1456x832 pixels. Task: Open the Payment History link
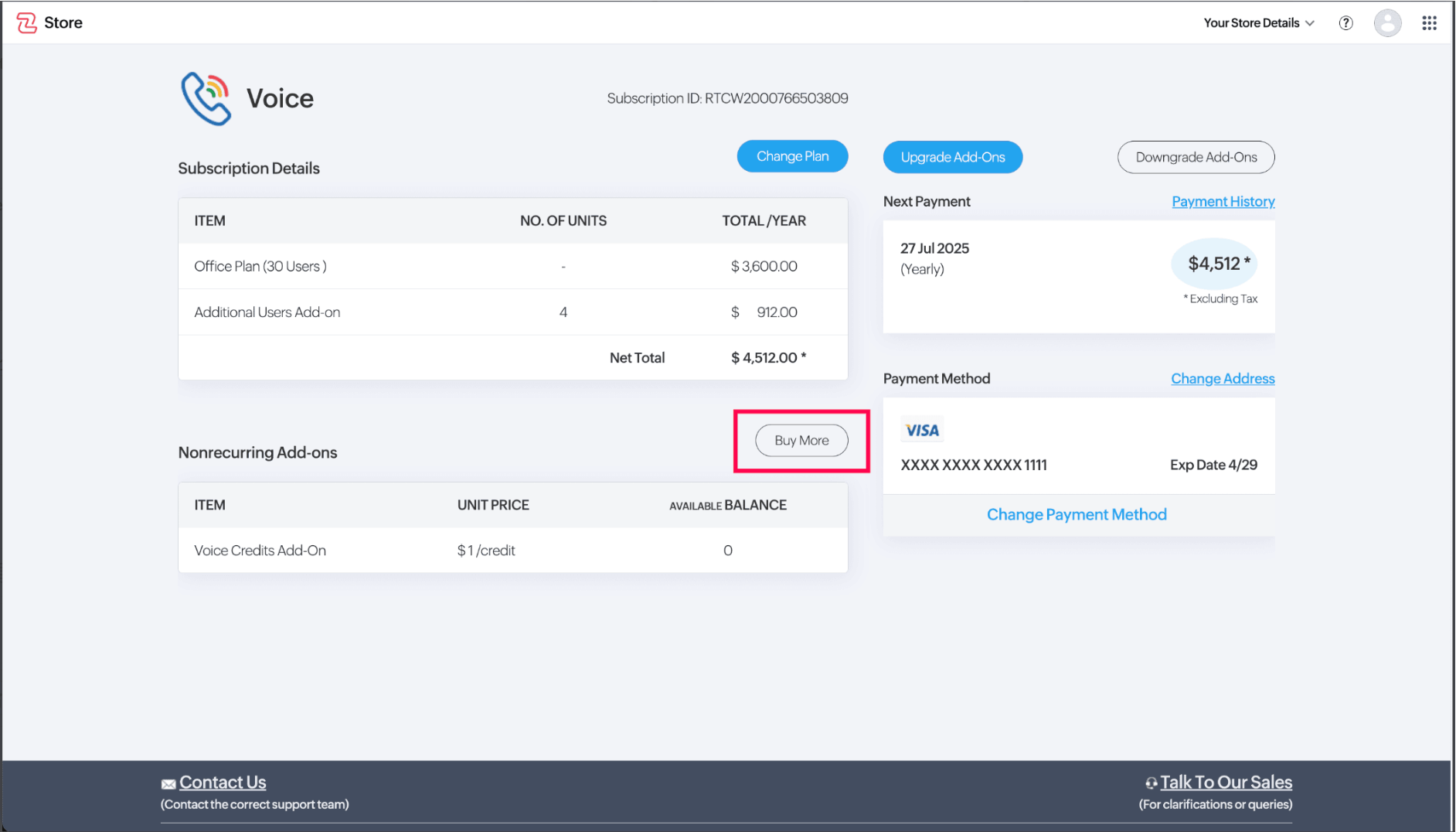click(1223, 202)
